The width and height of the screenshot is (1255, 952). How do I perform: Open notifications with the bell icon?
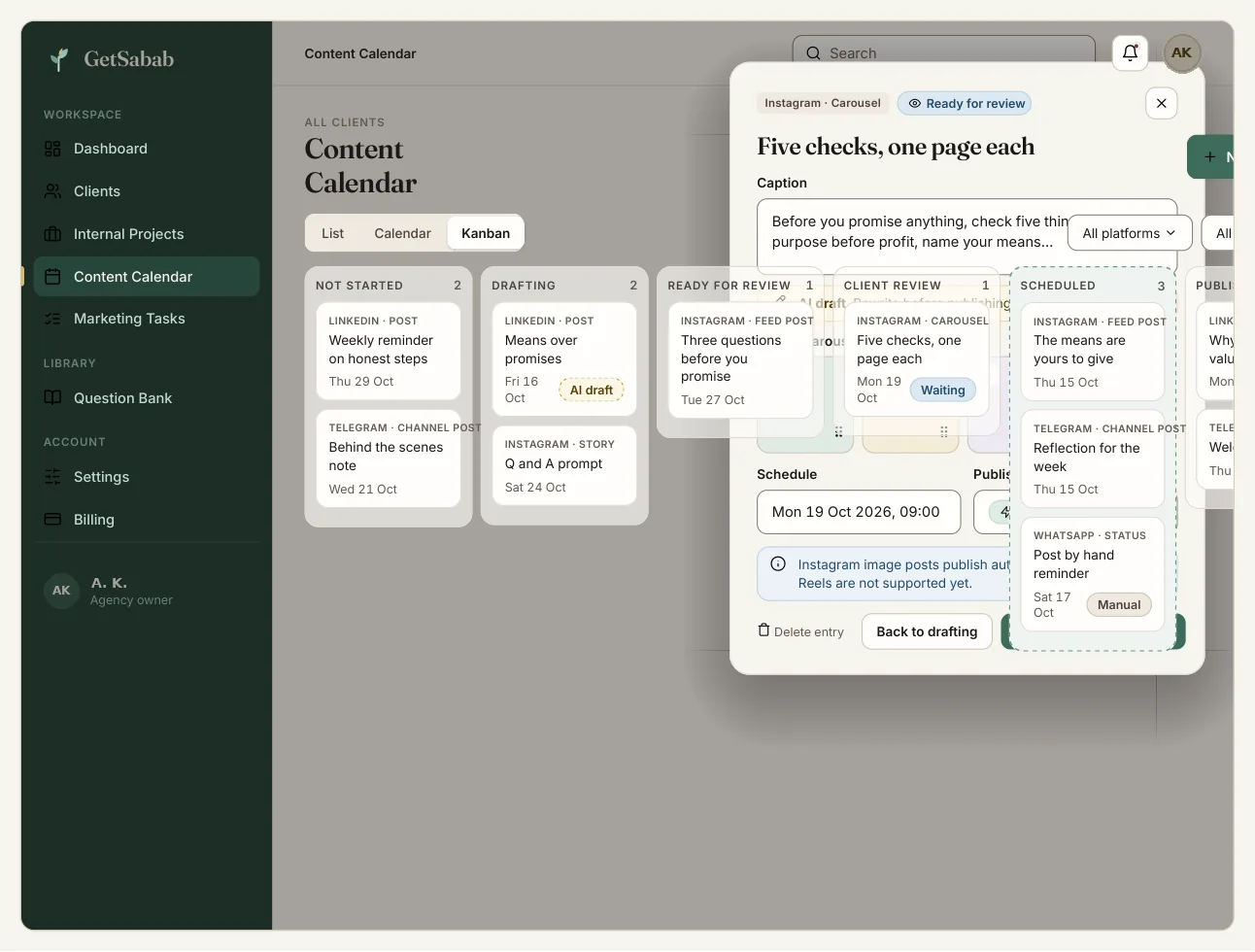(x=1130, y=53)
